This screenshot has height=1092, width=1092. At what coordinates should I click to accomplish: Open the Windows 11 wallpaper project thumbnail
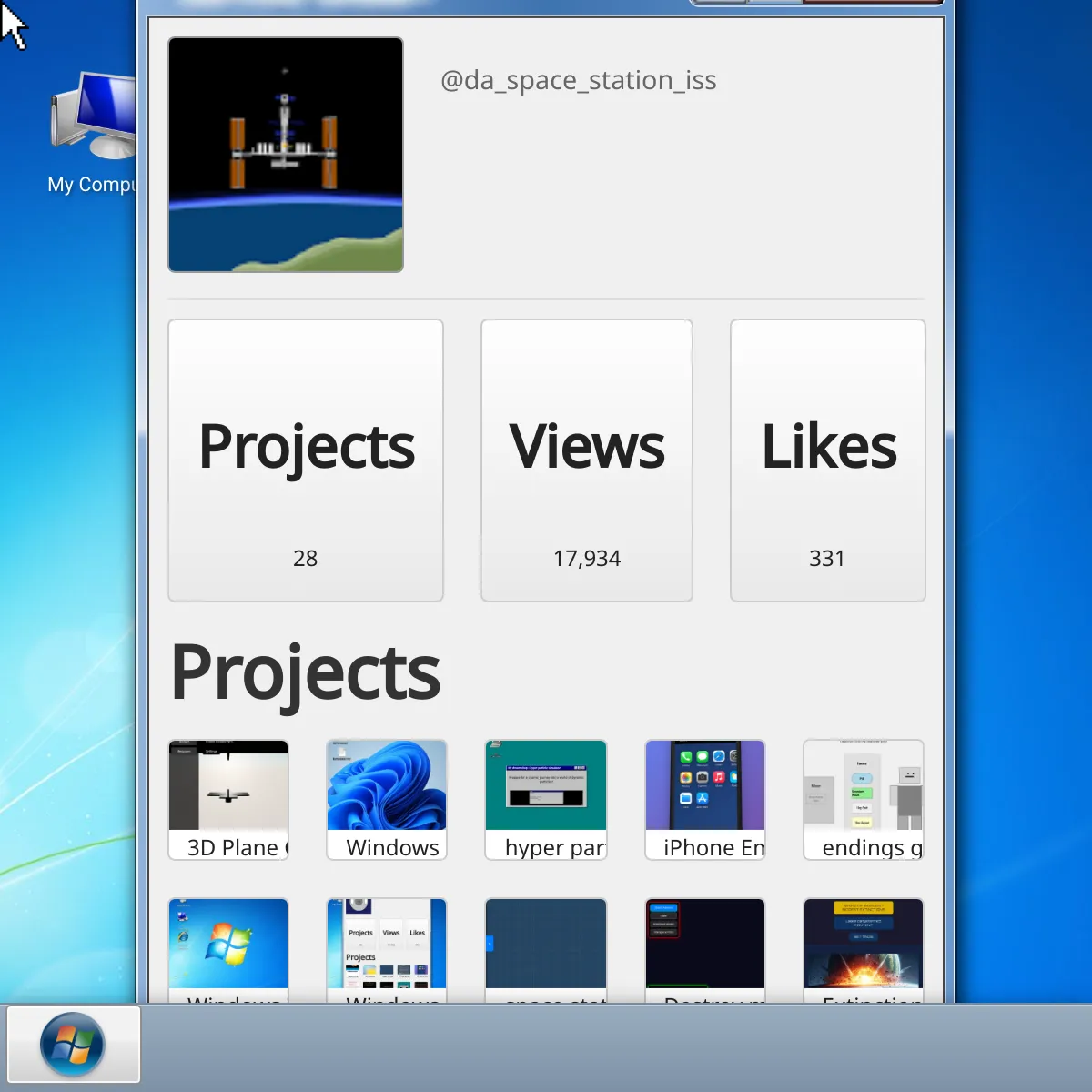(387, 800)
